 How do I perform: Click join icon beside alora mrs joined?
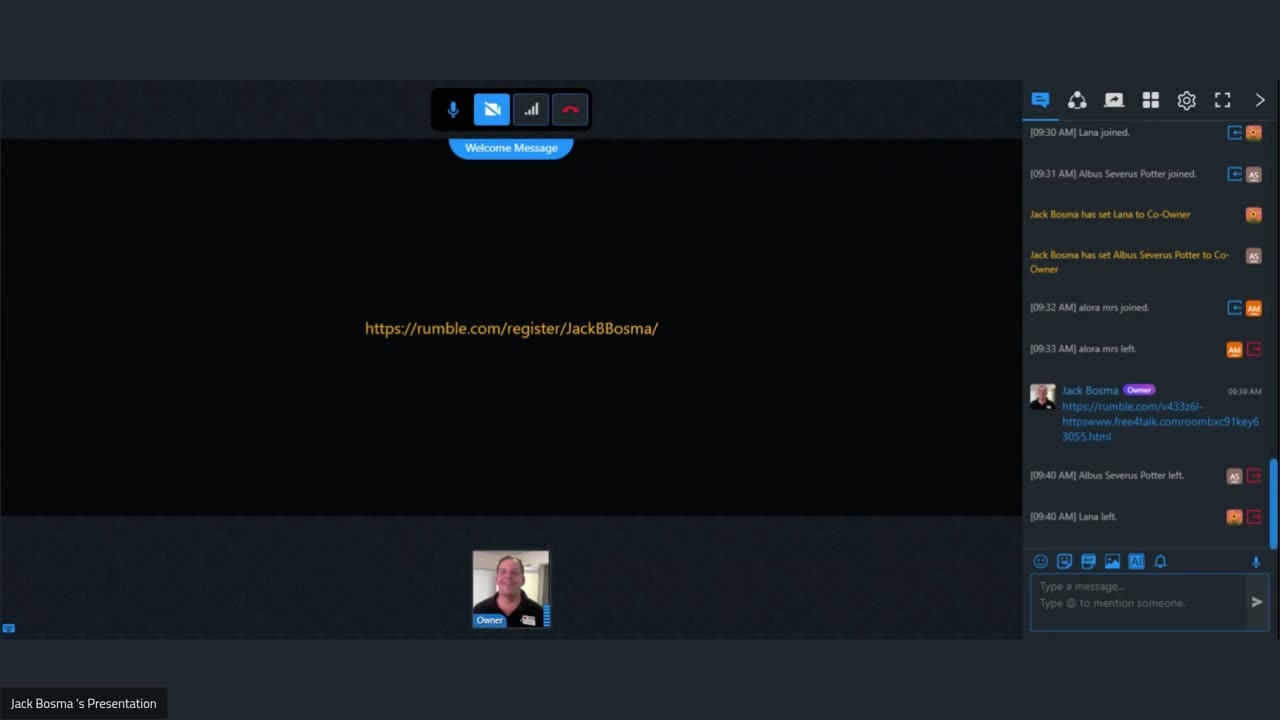(1235, 308)
